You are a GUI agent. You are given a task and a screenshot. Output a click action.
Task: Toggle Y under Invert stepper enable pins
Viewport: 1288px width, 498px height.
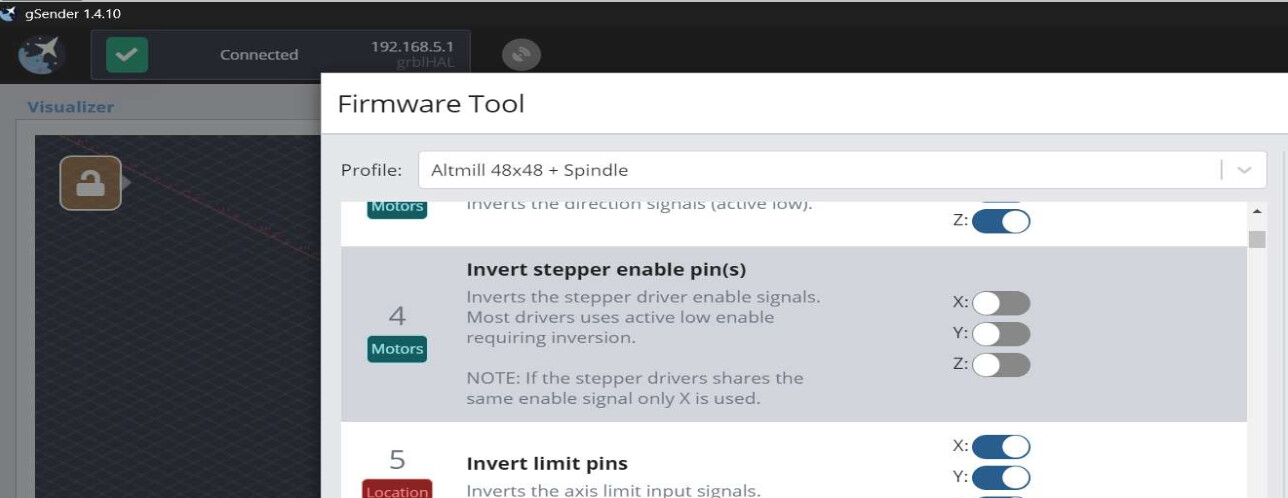coord(1001,334)
